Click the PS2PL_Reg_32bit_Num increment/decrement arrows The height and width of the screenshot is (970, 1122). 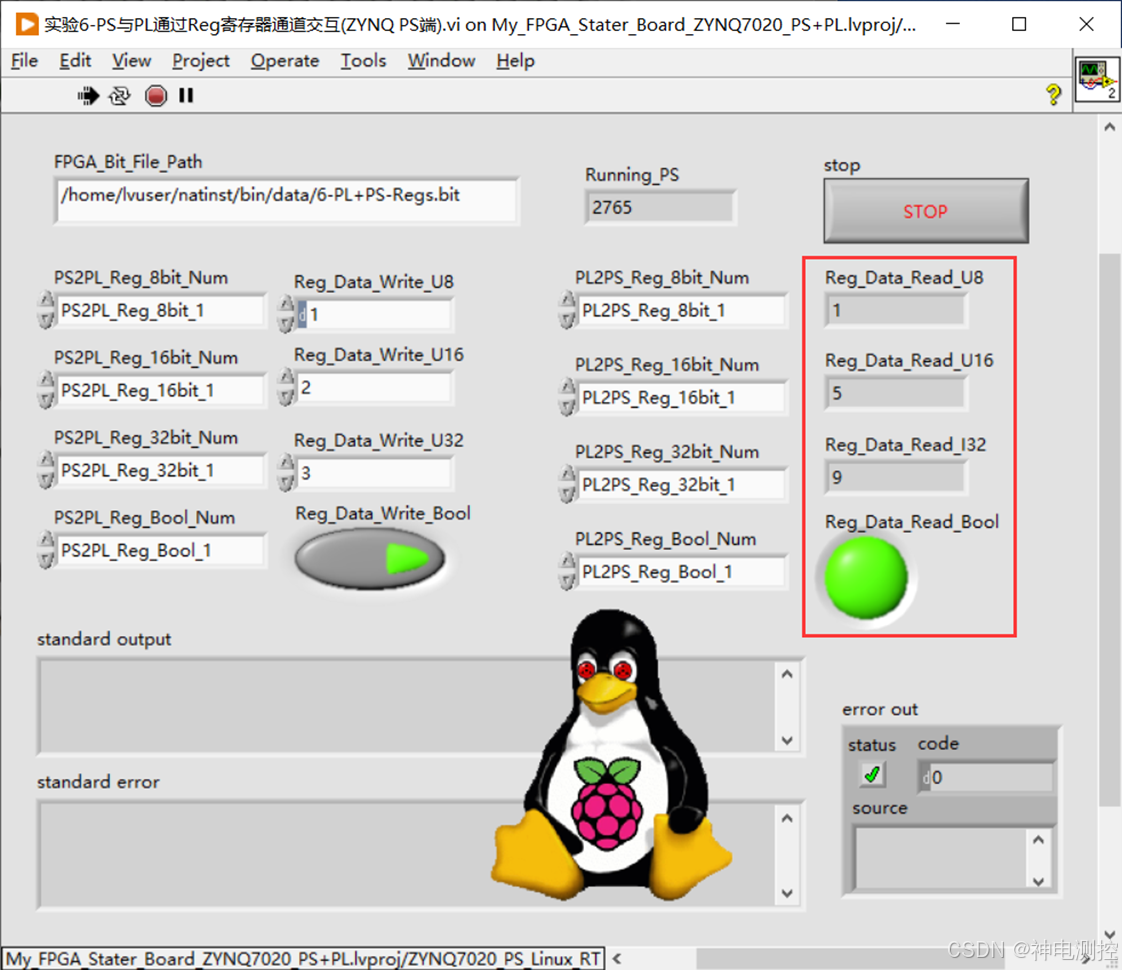pos(47,471)
